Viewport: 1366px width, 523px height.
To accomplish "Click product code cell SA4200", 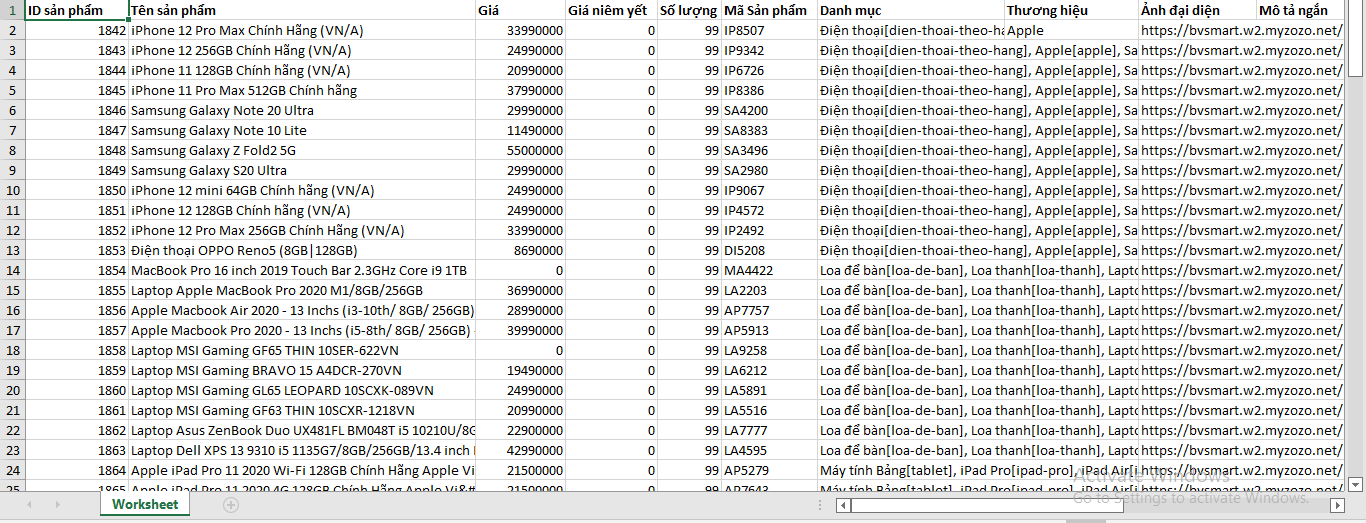I will (x=769, y=110).
